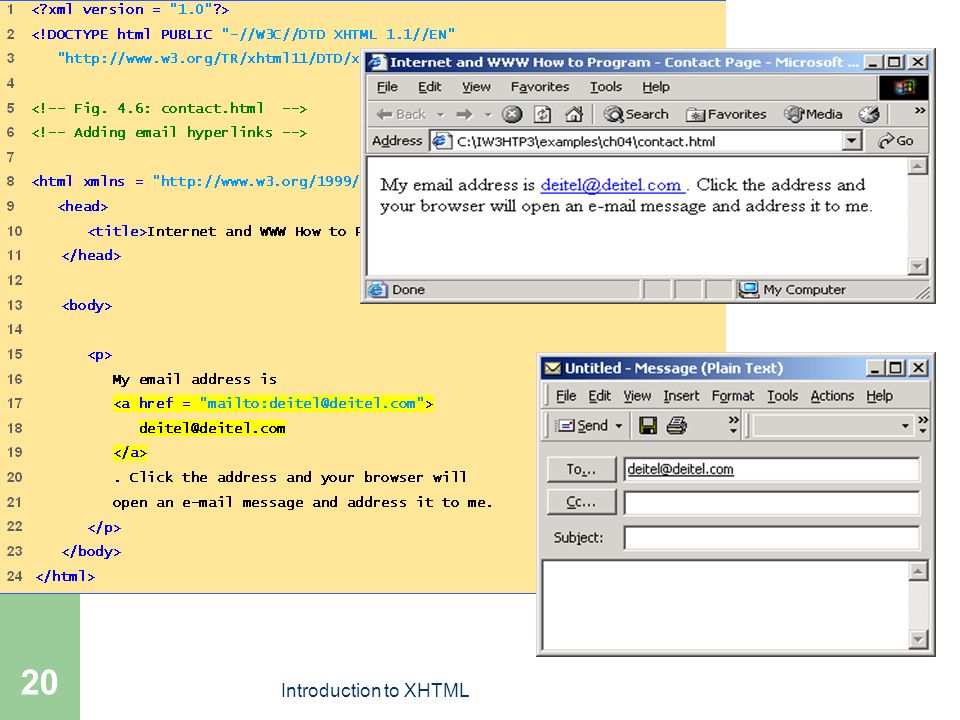The width and height of the screenshot is (960, 720).
Task: Follow the deitel@deitel.com hyperlink in page
Action: [x=612, y=185]
